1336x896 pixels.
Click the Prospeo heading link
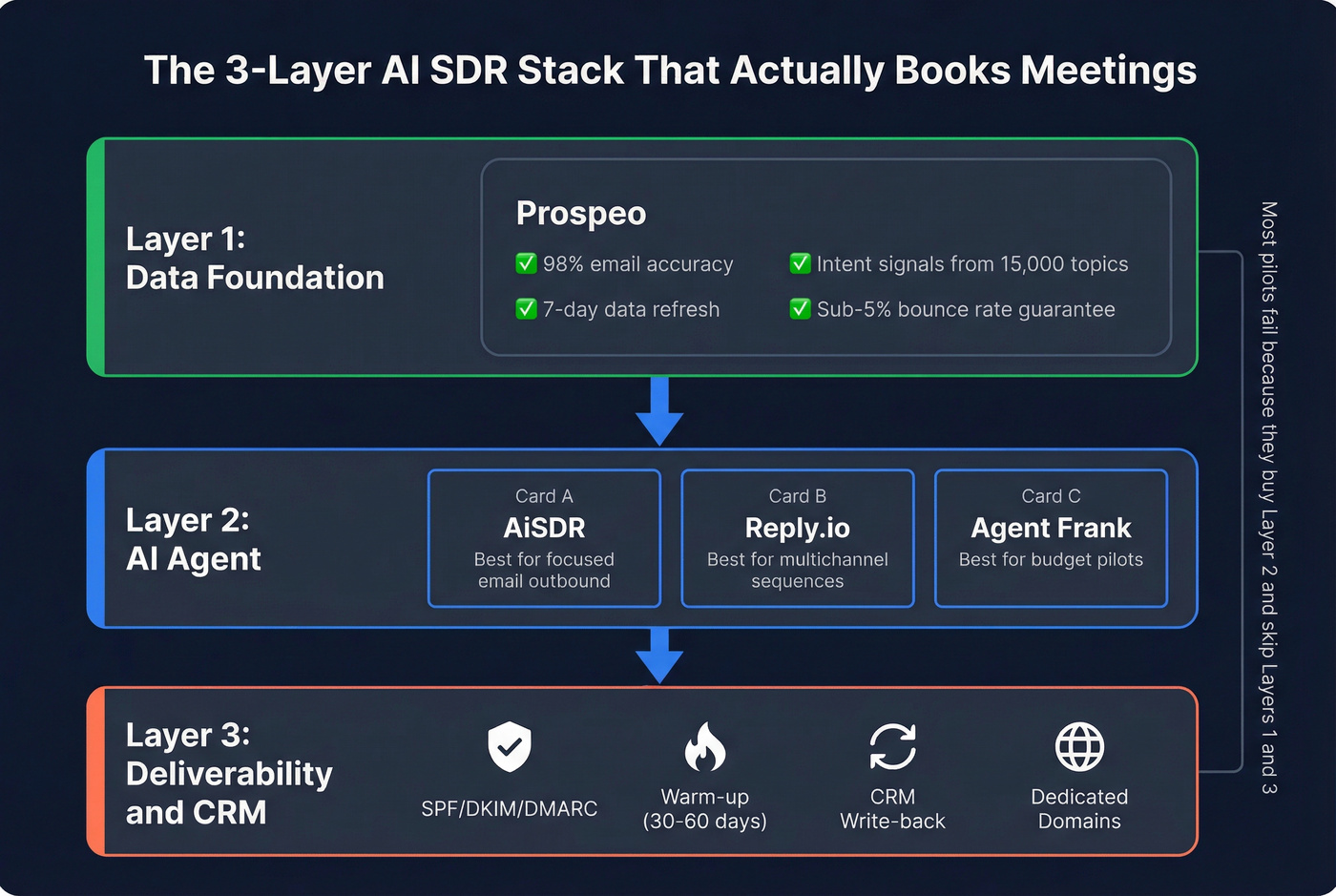[x=581, y=214]
